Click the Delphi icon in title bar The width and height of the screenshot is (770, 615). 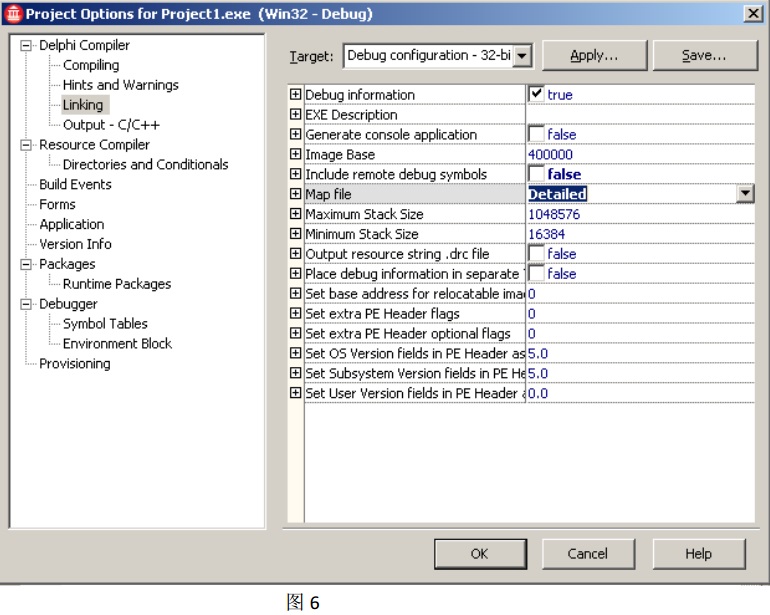[11, 12]
